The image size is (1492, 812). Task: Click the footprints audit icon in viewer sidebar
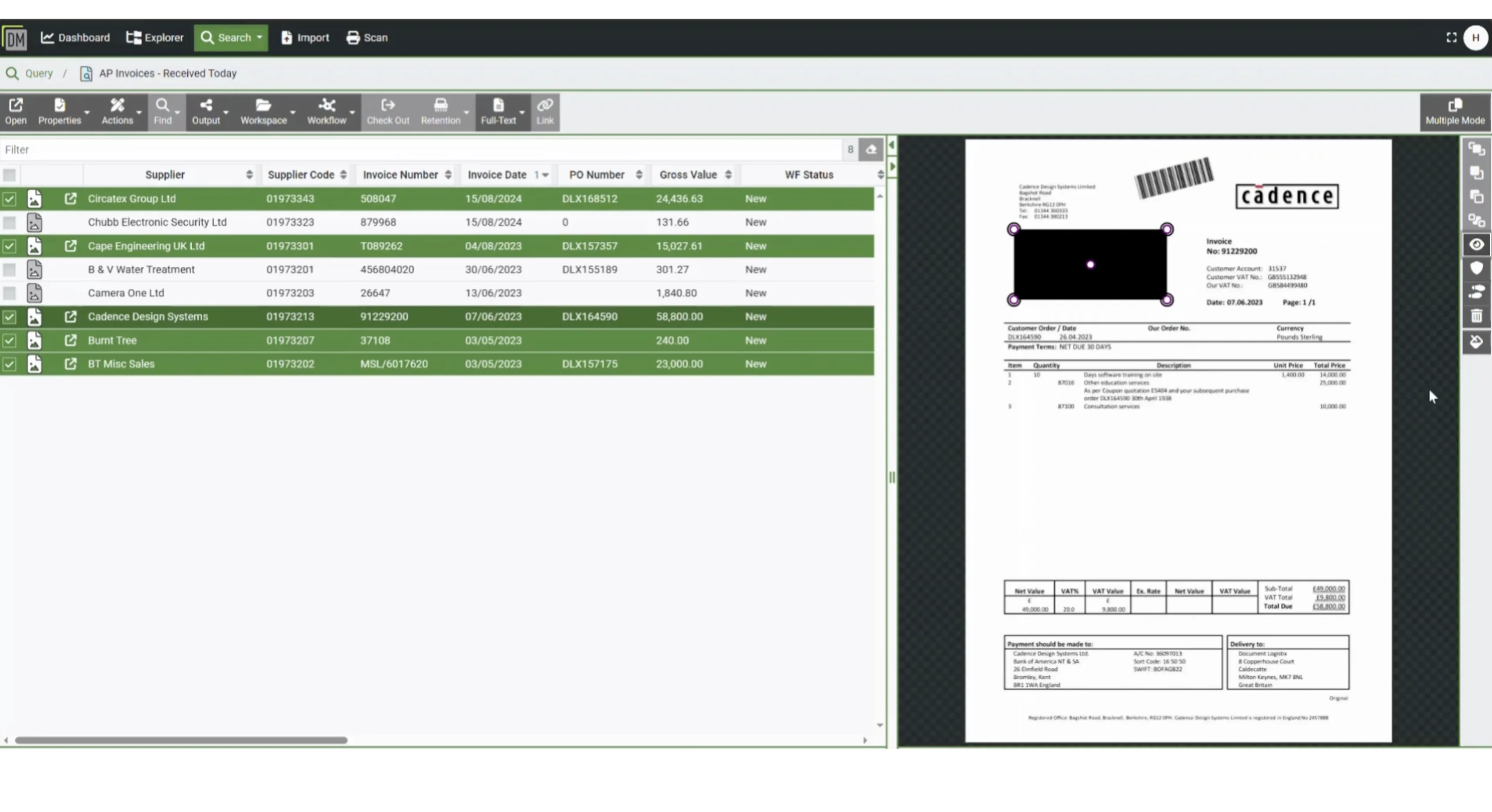(1476, 291)
